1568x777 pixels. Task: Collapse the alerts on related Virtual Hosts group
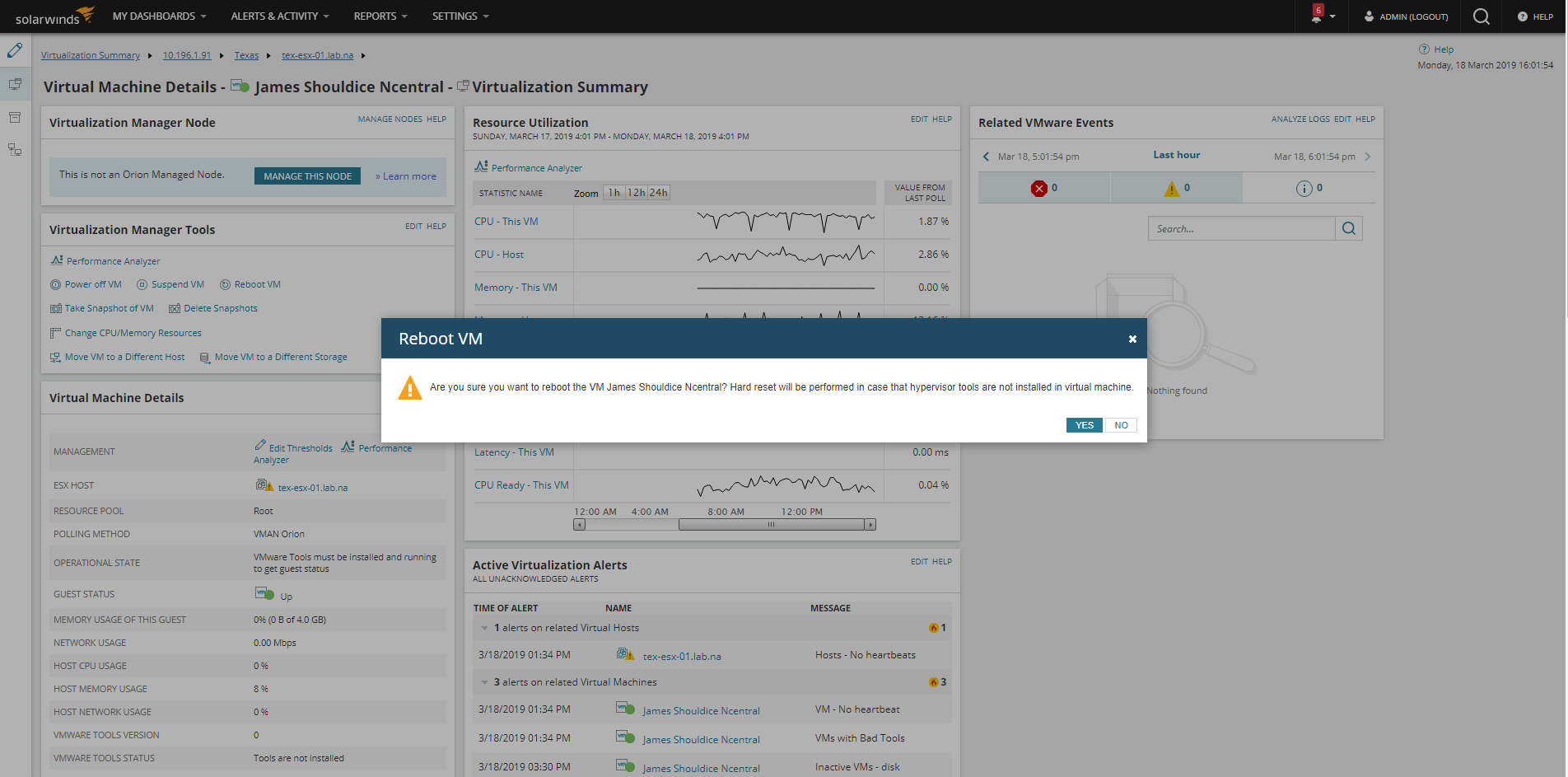pyautogui.click(x=484, y=628)
